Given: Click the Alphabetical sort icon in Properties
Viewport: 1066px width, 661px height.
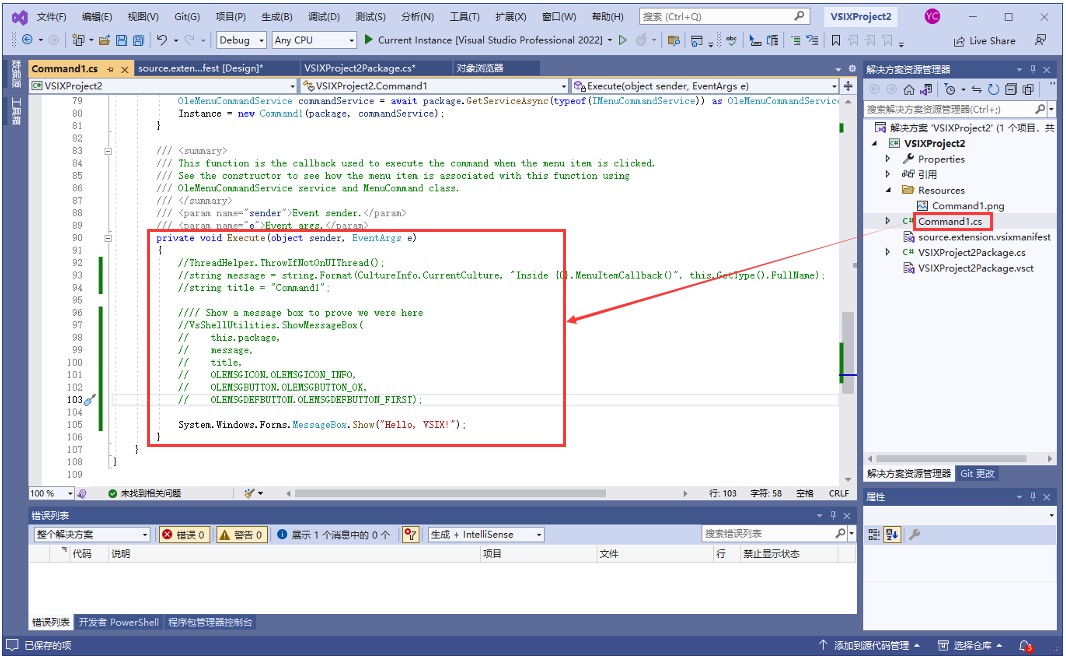Looking at the screenshot, I should [892, 535].
